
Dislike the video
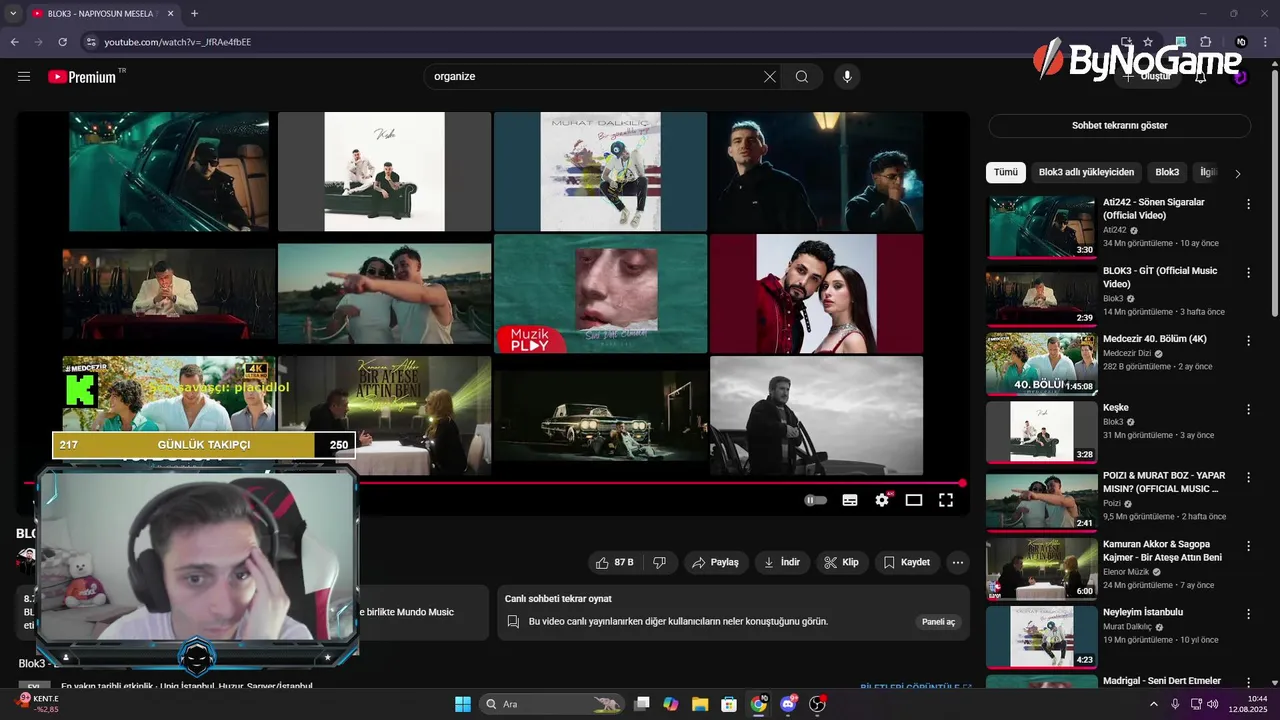(659, 563)
